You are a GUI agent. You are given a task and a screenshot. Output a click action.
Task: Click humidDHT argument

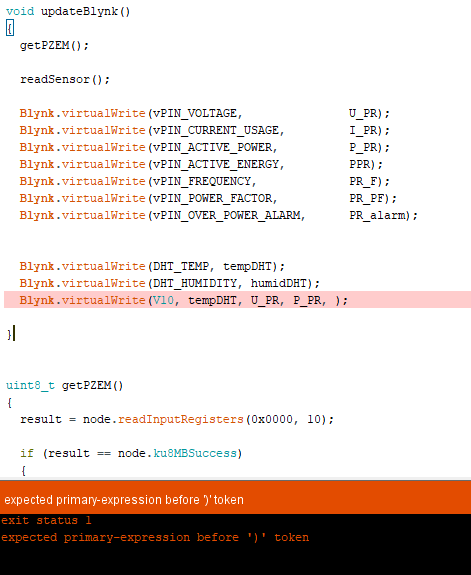tap(279, 283)
